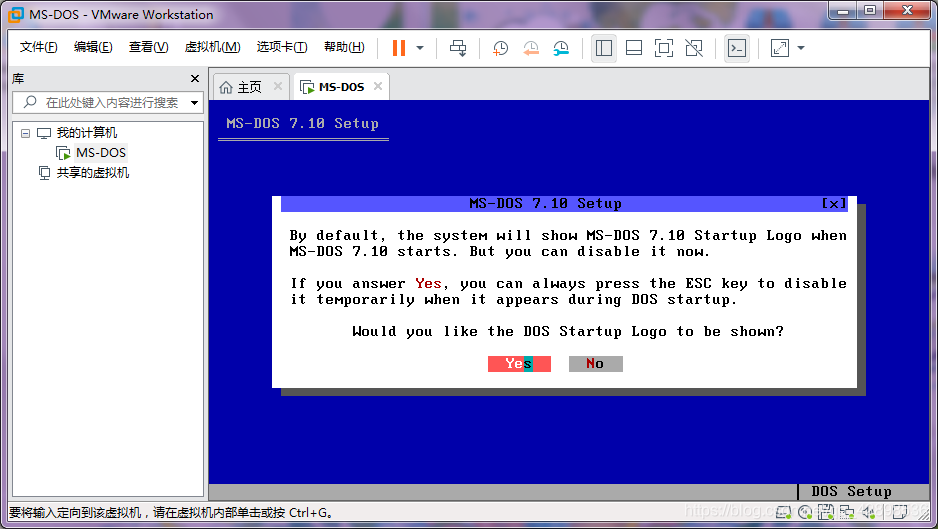Viewport: 938px width, 529px height.
Task: Click the message log icon in status bar
Action: coord(899,512)
